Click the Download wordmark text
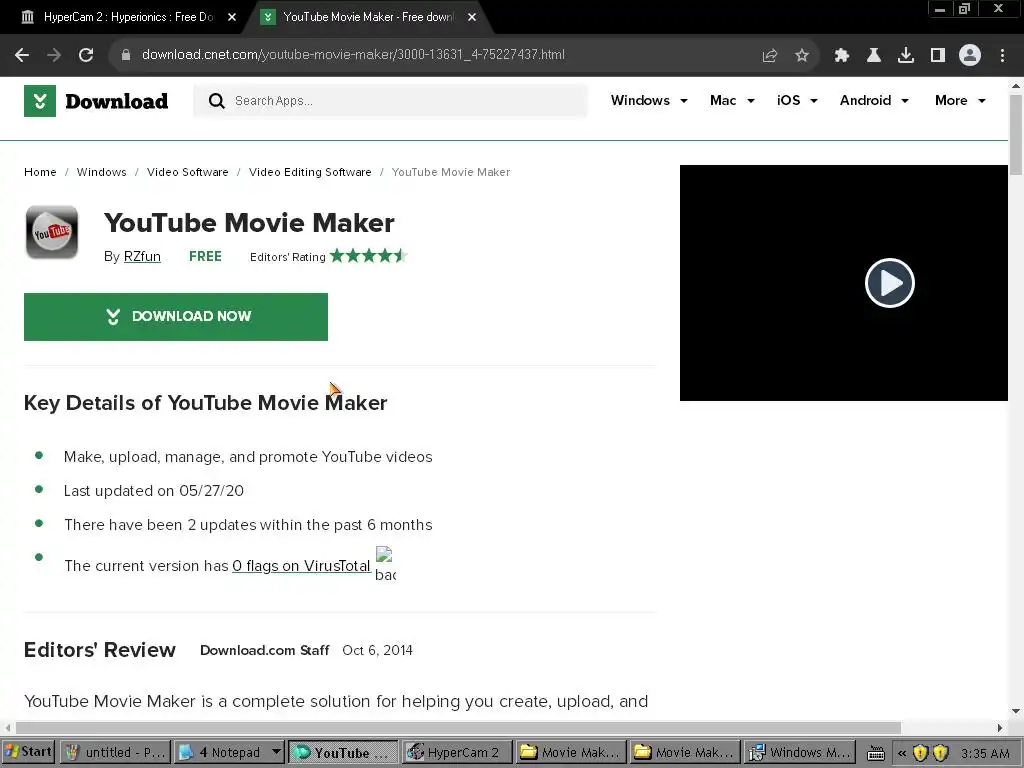 click(x=116, y=101)
